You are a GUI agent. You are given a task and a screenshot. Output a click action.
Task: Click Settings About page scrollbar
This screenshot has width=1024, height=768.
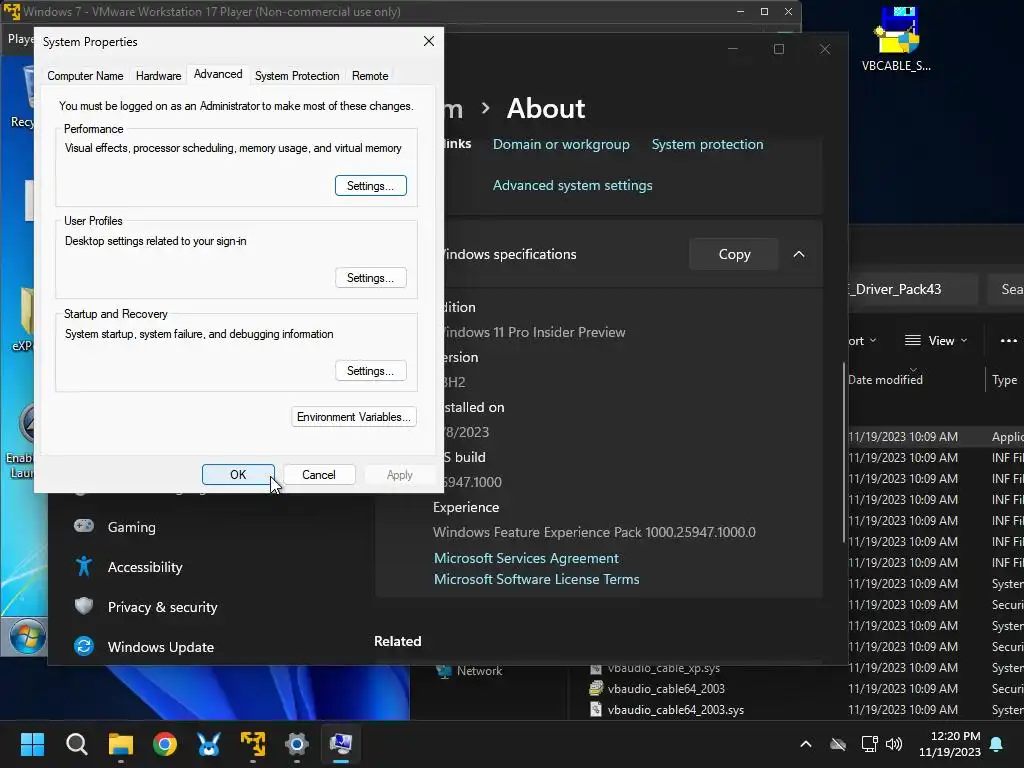click(844, 453)
